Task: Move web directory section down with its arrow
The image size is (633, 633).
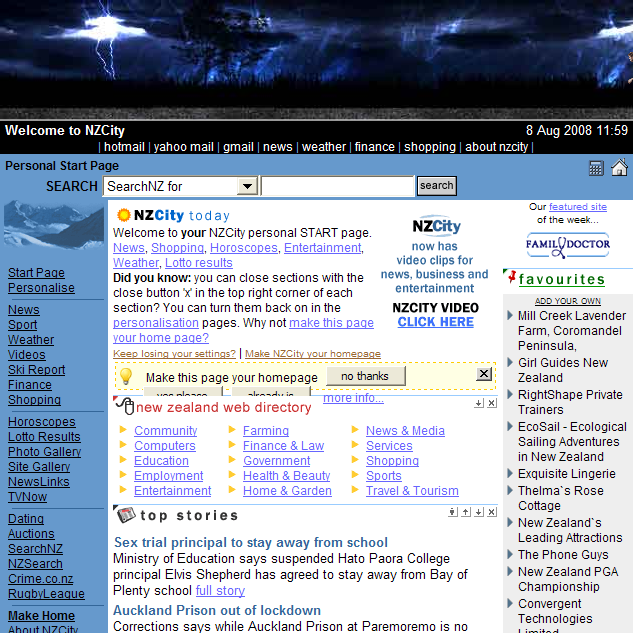Action: tap(479, 403)
